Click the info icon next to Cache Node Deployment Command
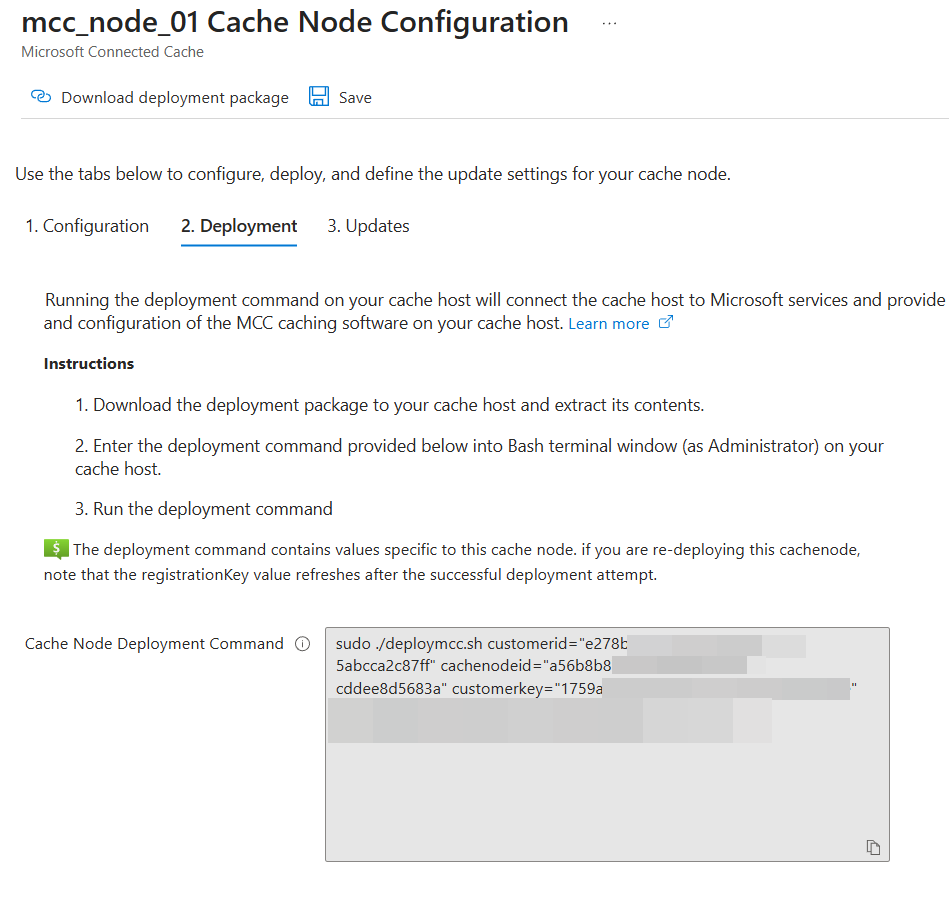Viewport: 949px width, 912px height. pyautogui.click(x=302, y=644)
